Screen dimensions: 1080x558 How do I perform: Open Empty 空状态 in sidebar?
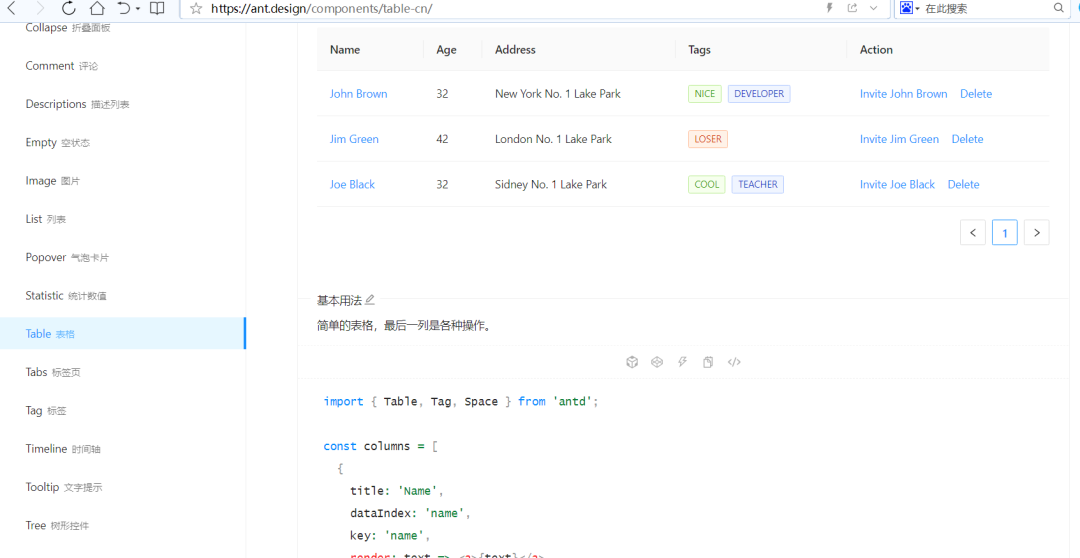pos(57,143)
